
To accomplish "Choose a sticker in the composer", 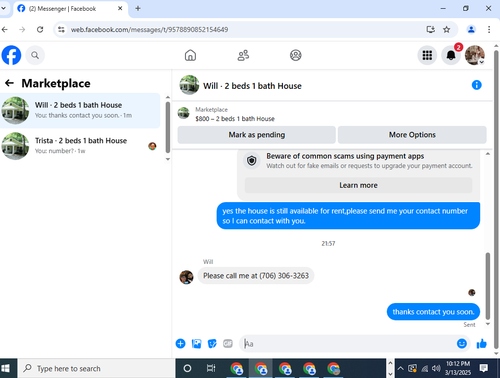I will point(212,343).
